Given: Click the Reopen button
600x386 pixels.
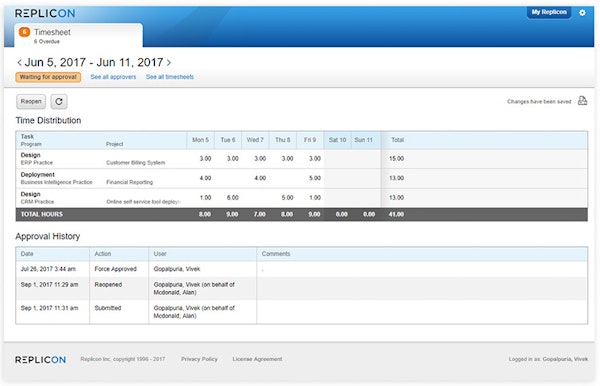Looking at the screenshot, I should coord(31,101).
